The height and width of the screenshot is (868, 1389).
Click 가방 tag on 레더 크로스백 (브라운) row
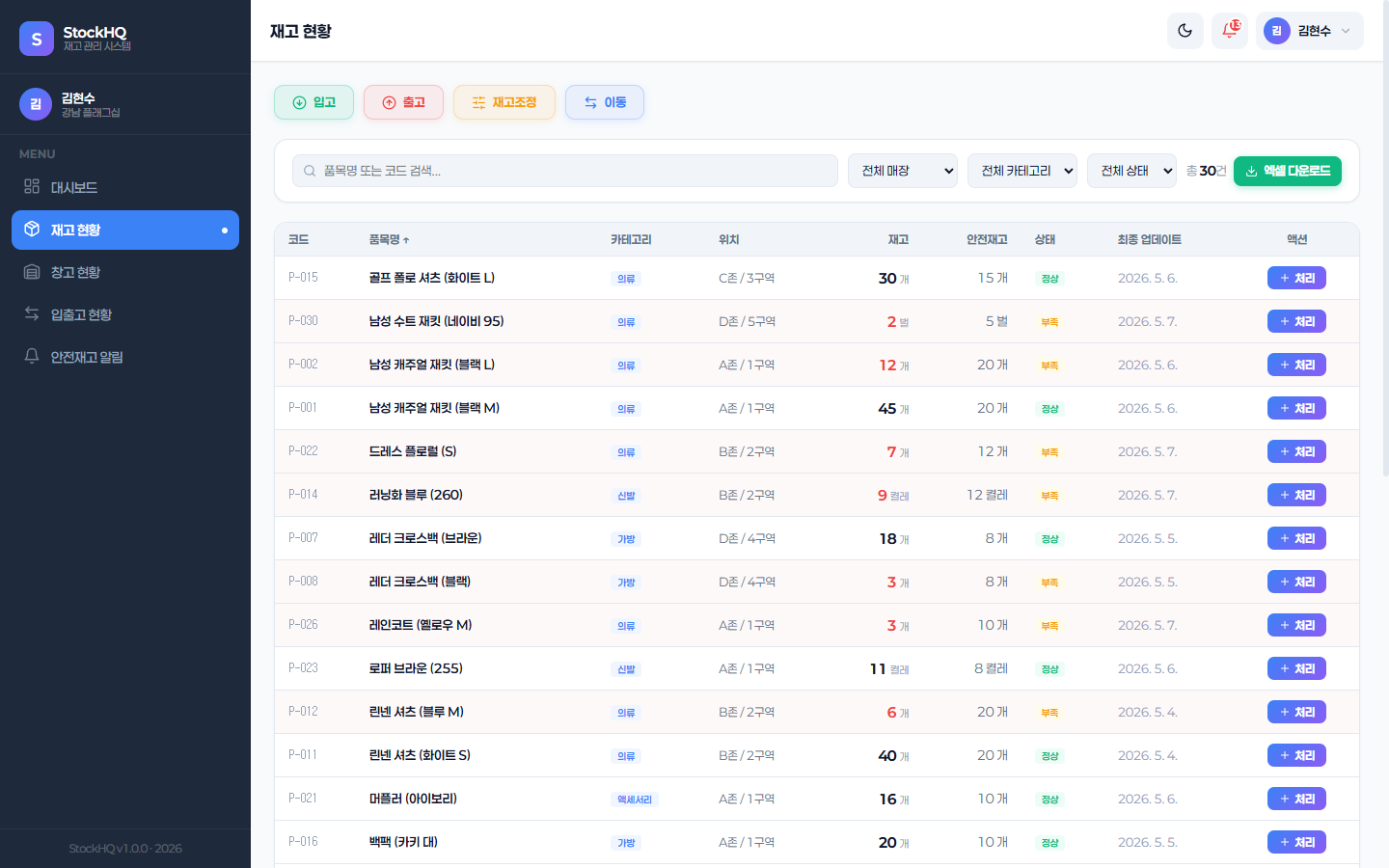(x=626, y=539)
